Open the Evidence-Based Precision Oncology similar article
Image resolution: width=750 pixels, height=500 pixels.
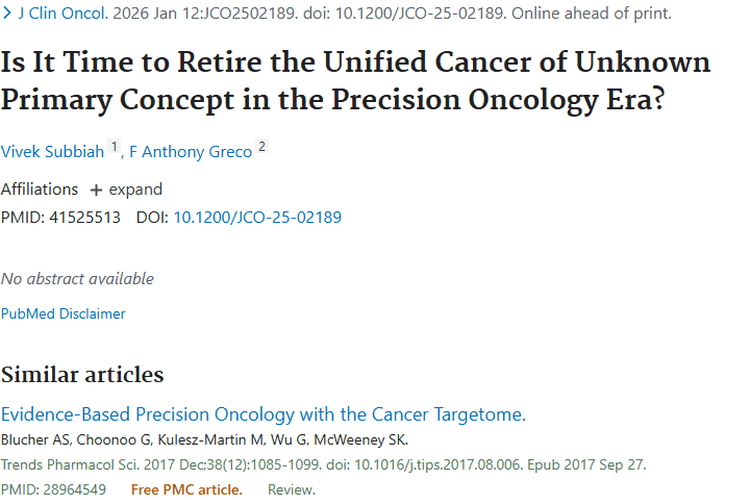pyautogui.click(x=263, y=415)
